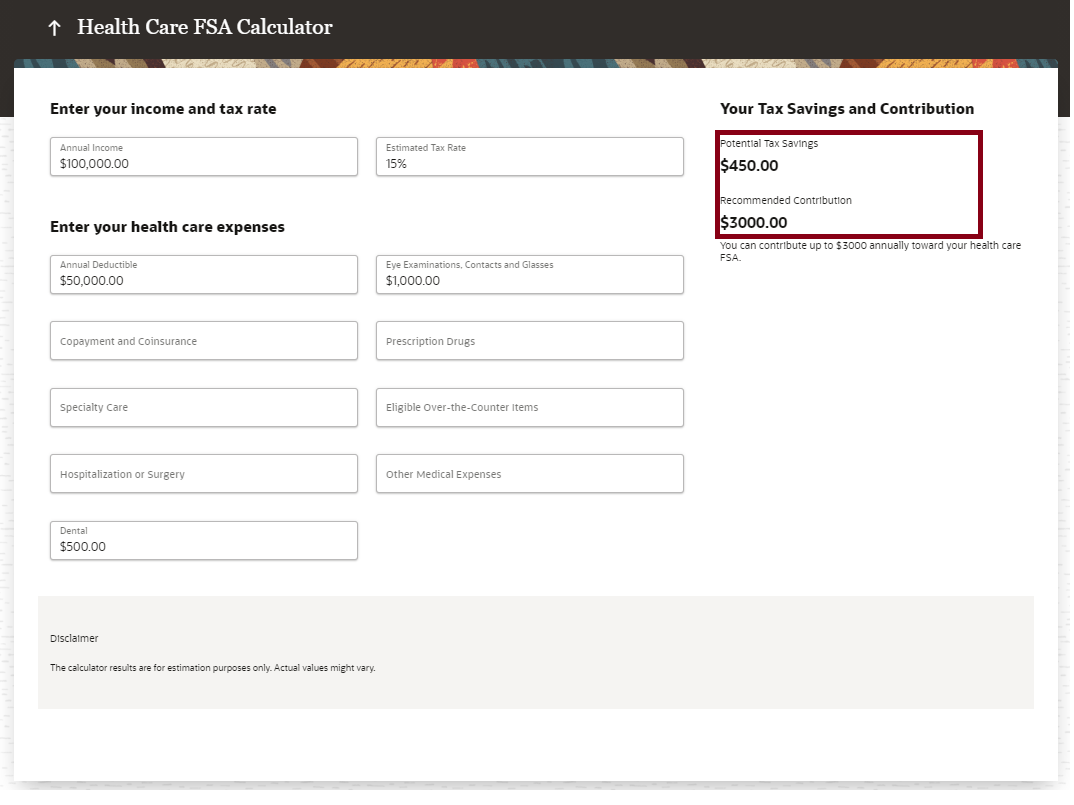Click the Copayment and Coinsurance input
The image size is (1074, 805).
203,341
